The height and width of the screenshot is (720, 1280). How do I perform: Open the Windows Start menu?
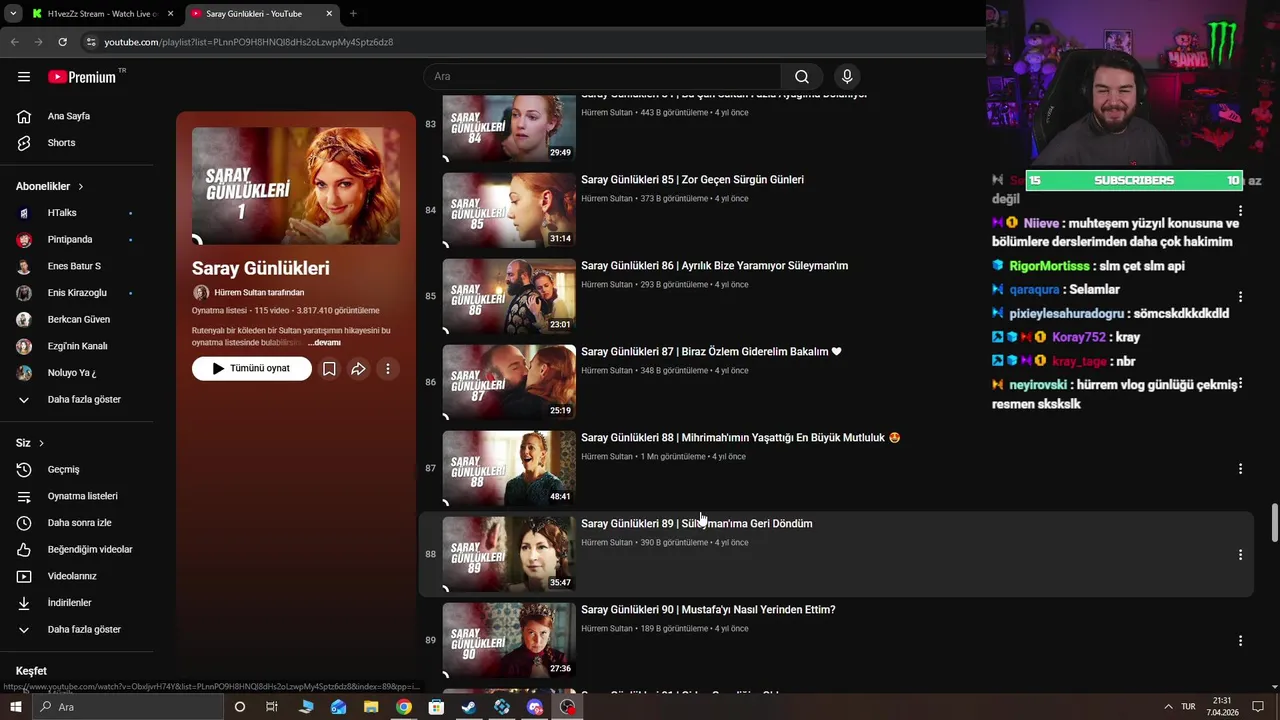coord(15,707)
